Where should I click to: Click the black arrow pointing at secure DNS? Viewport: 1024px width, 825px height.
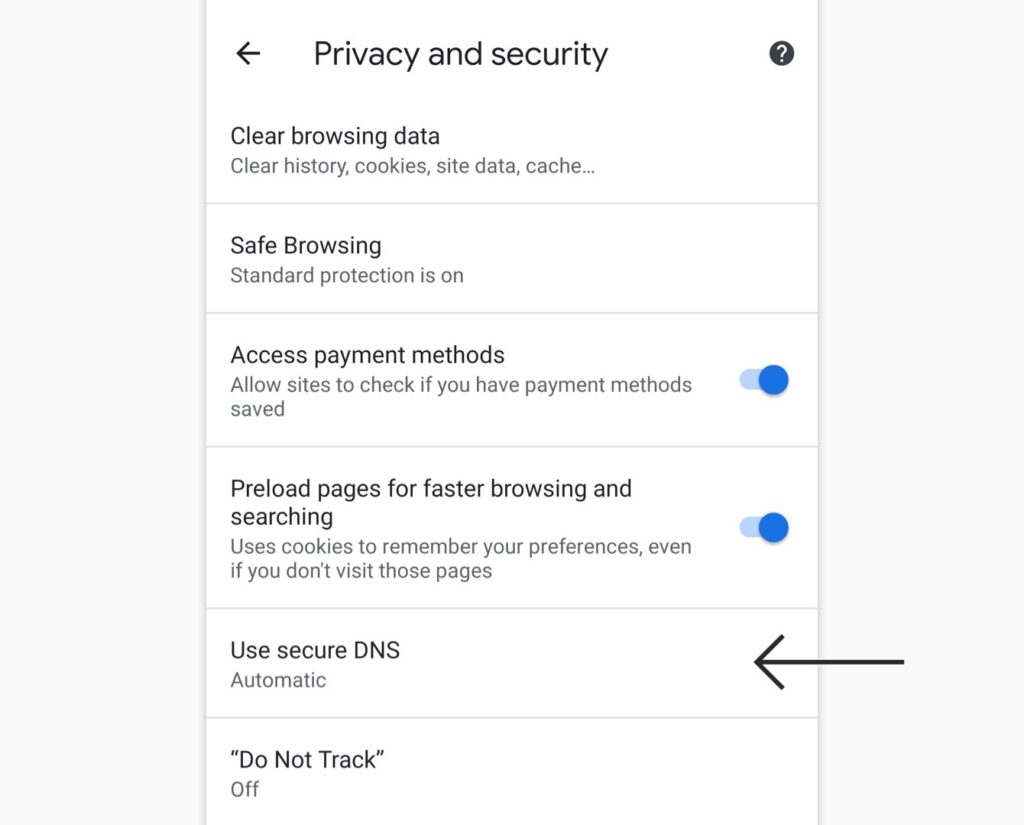(x=828, y=662)
